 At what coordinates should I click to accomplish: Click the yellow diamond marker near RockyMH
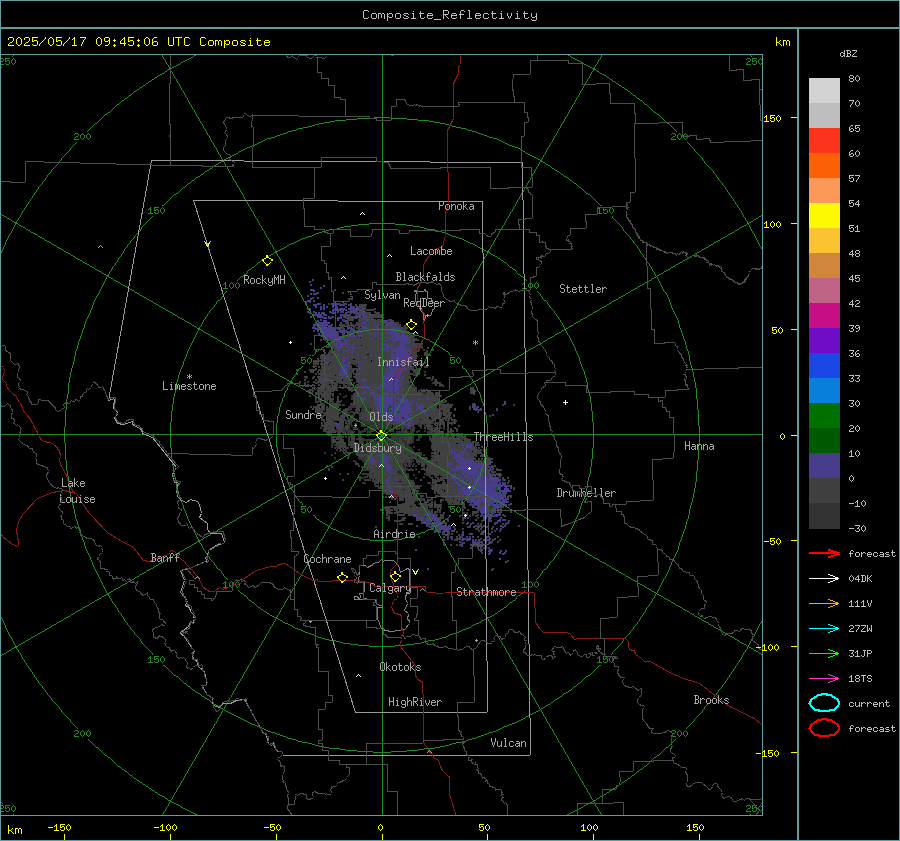(x=267, y=261)
